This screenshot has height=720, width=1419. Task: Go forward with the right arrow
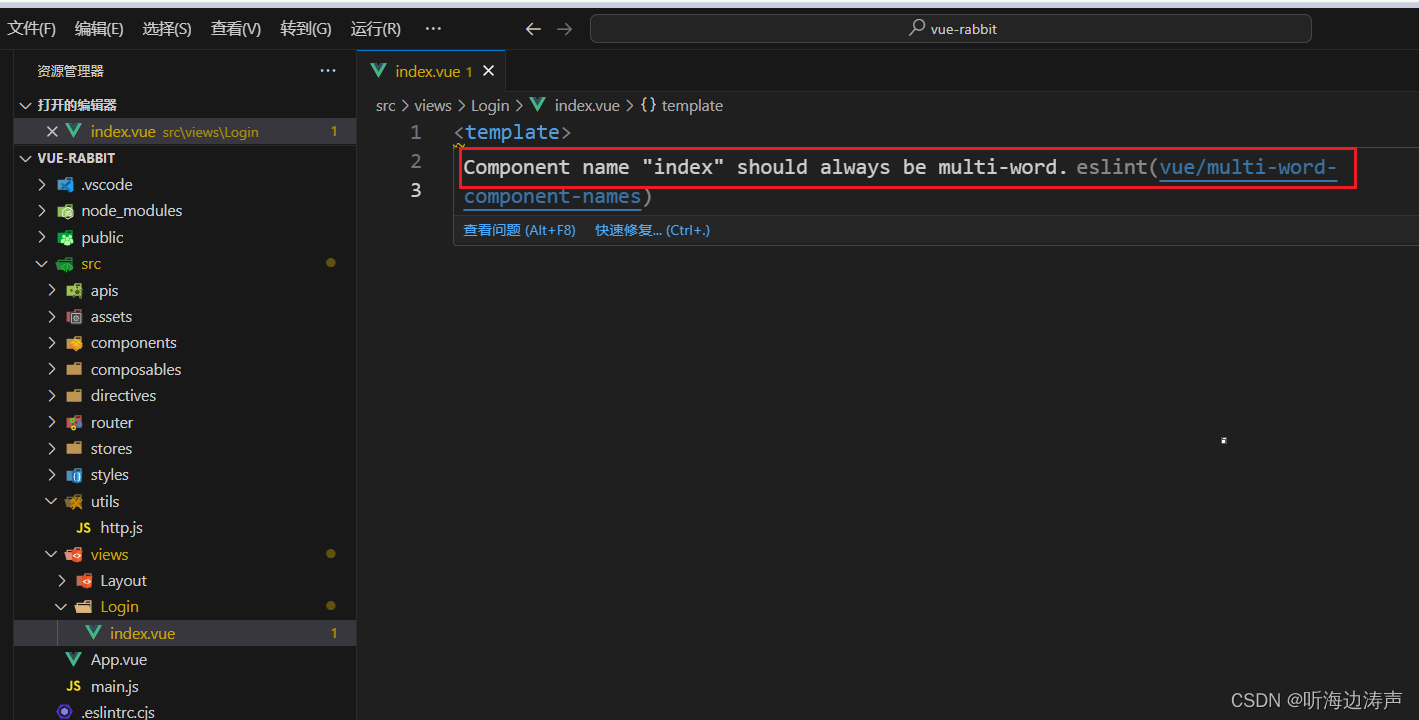565,29
